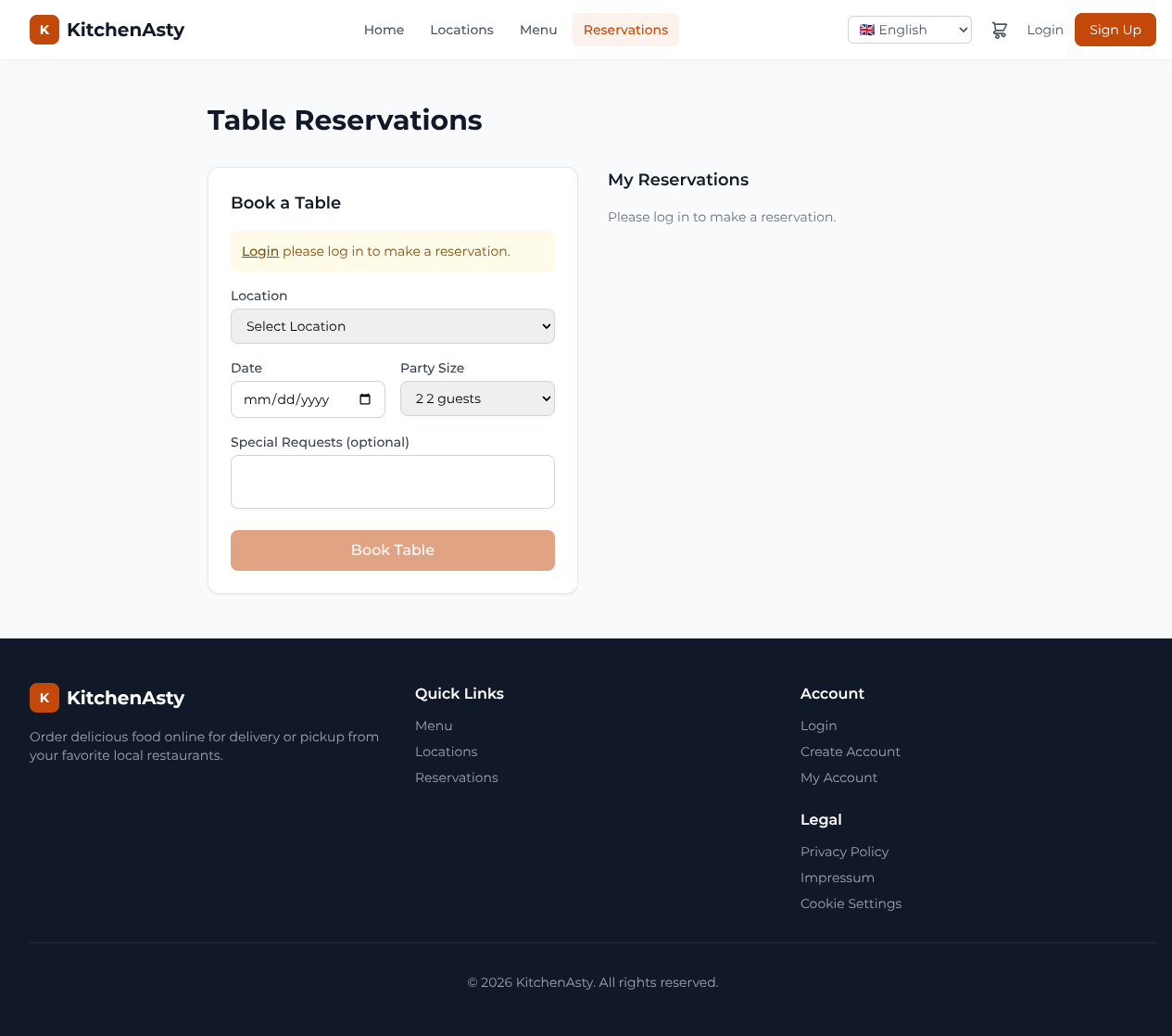Navigate to the Locations page
The height and width of the screenshot is (1036, 1172).
pyautogui.click(x=461, y=29)
